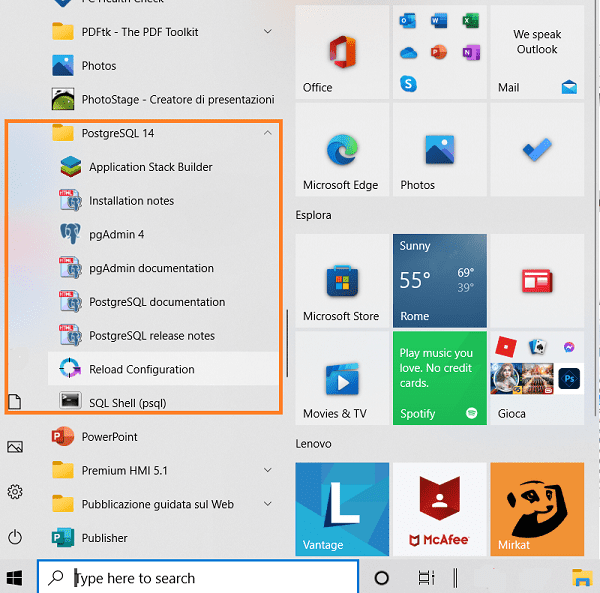This screenshot has width=600, height=593.
Task: Open OneDrive from Office apps tile
Action: [408, 52]
